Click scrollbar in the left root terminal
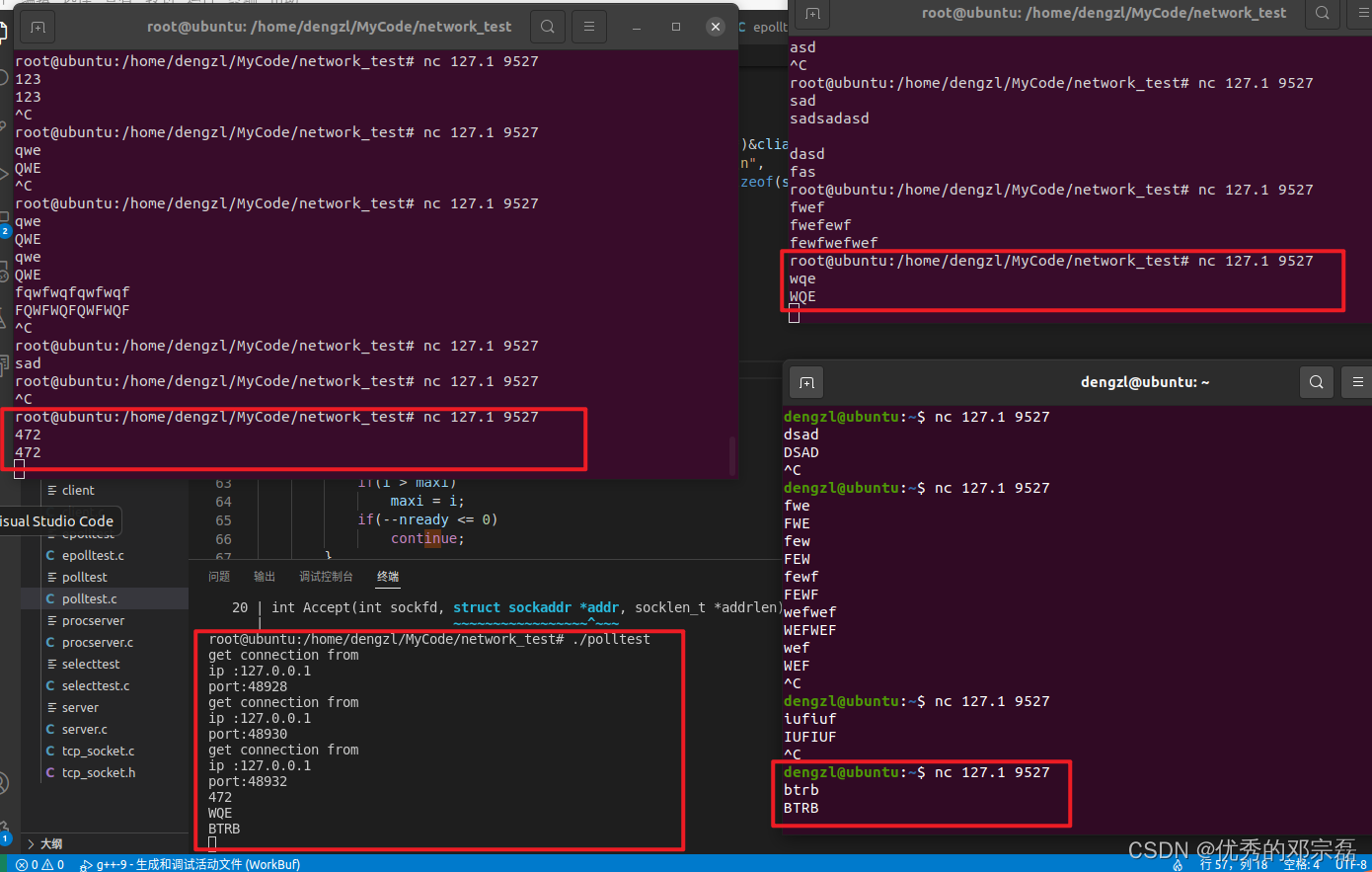Screen dimensions: 1372x872 pyautogui.click(x=731, y=454)
